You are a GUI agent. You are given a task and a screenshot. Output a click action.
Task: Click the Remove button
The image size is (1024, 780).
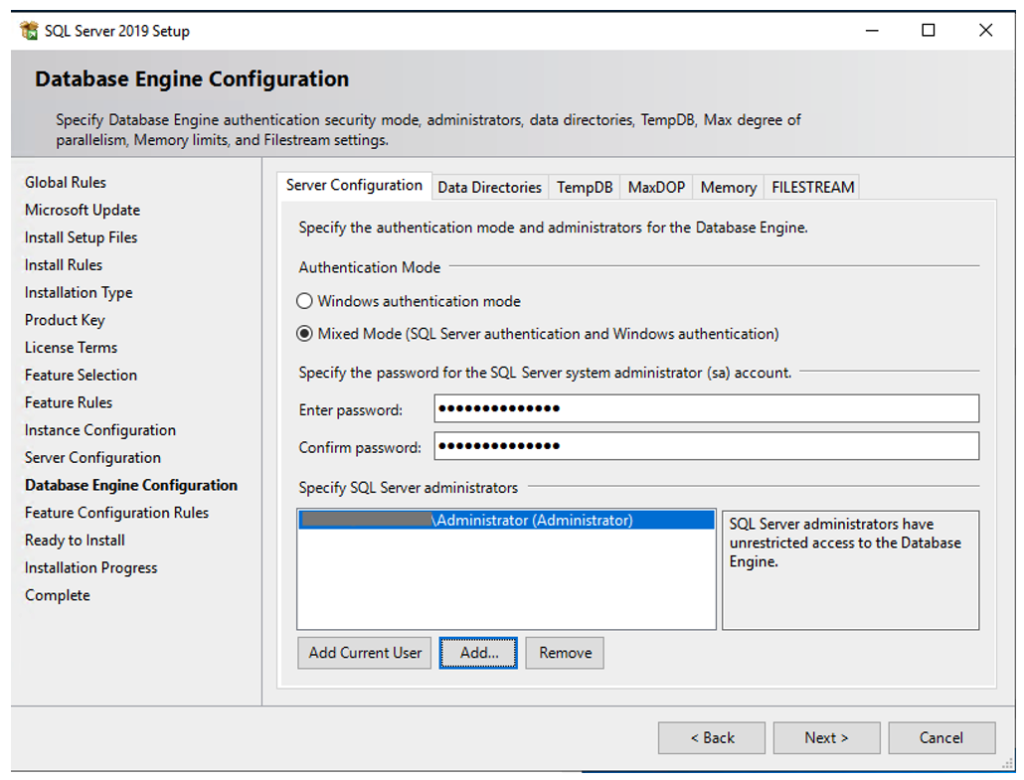coord(565,653)
